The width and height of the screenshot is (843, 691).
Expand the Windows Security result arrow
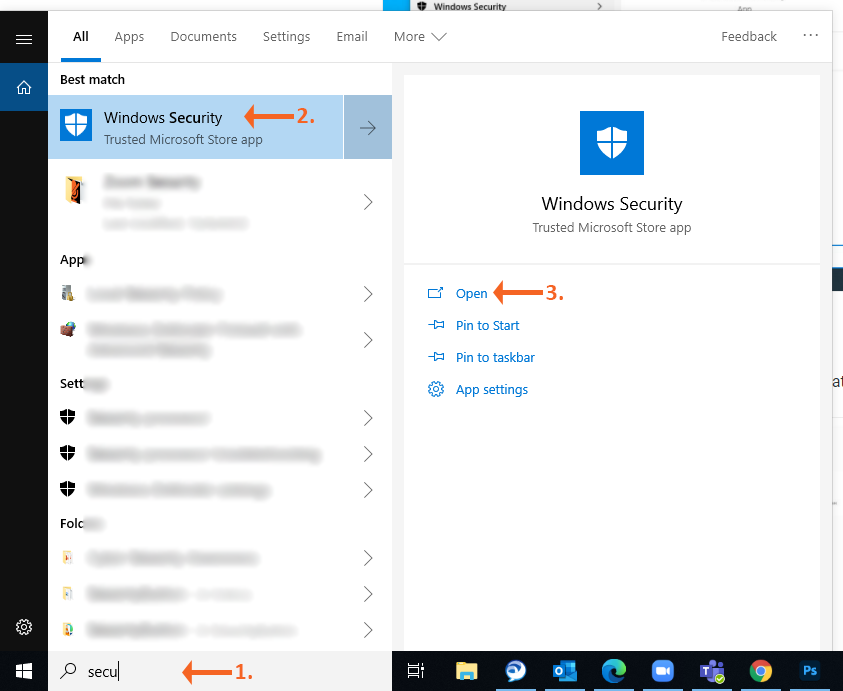pos(367,127)
